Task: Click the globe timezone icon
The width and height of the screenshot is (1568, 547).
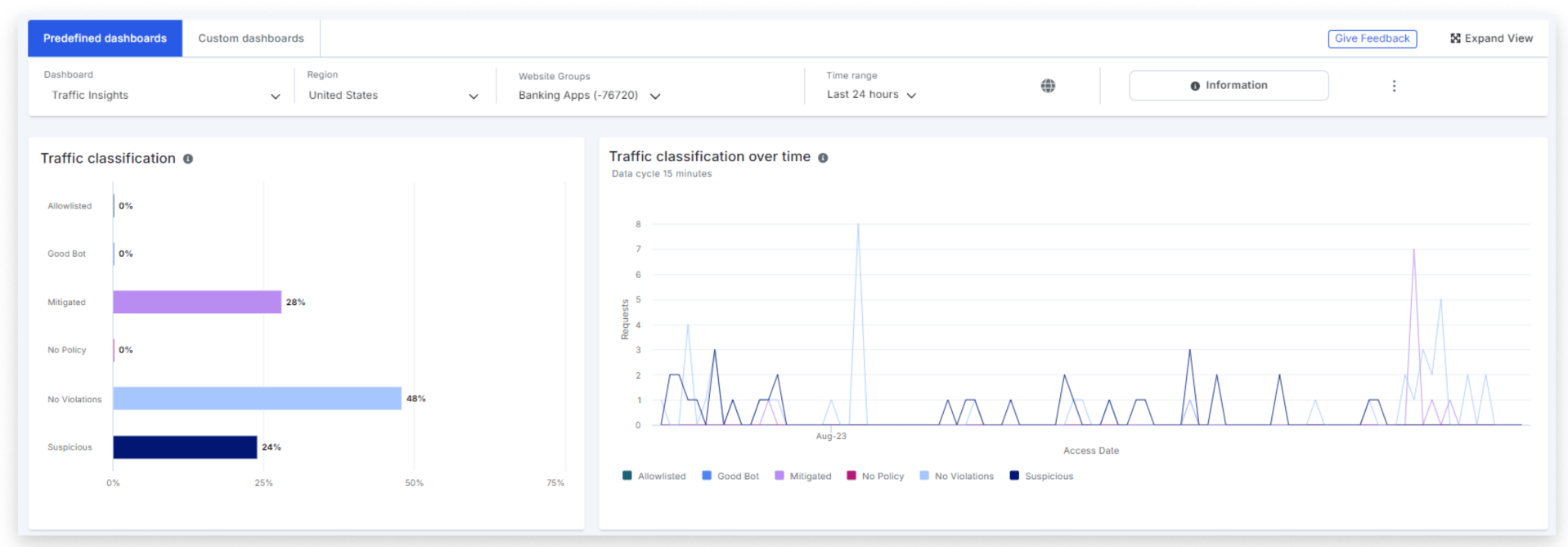Action: 1048,86
